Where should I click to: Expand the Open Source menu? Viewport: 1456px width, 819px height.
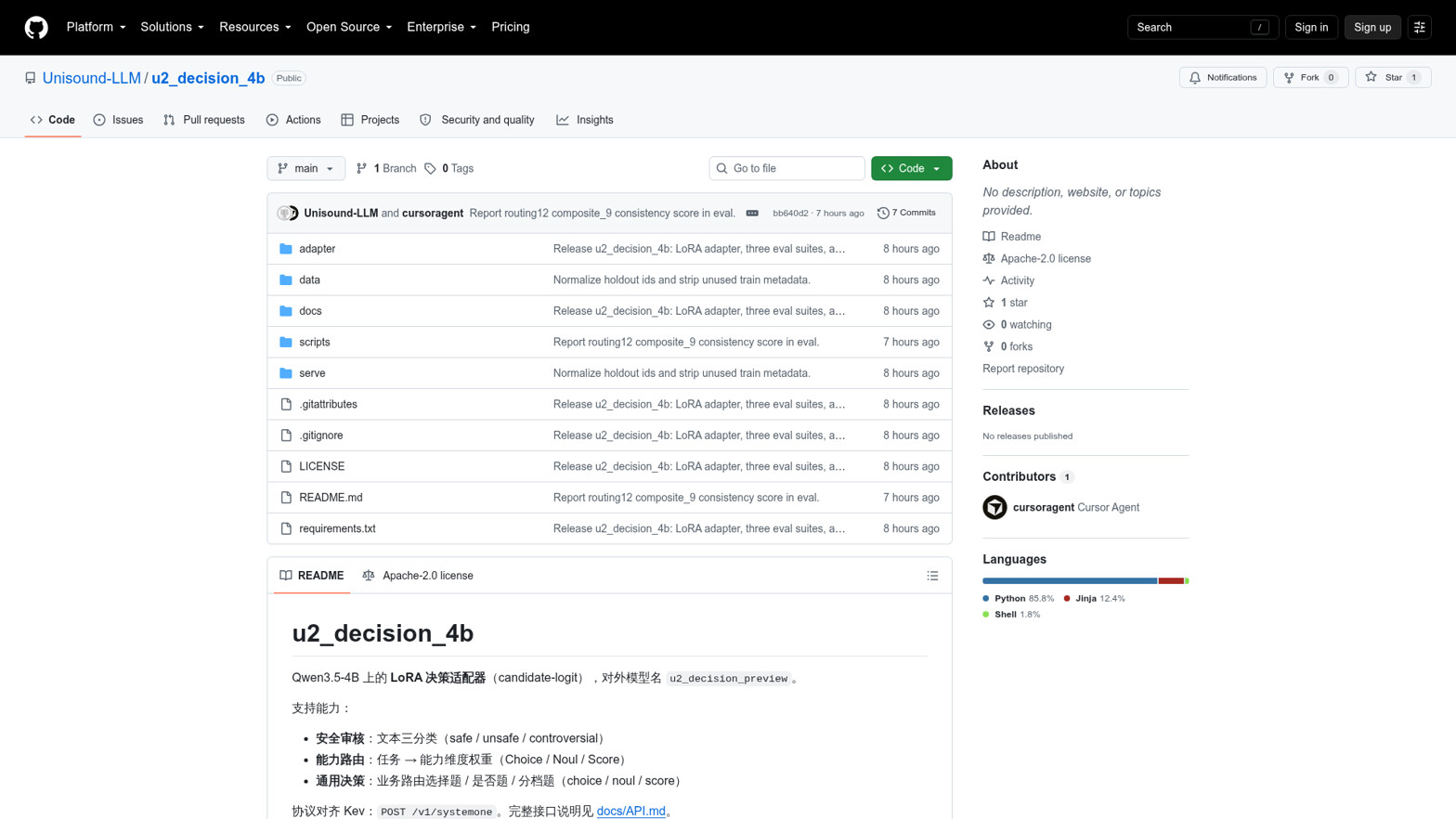349,27
